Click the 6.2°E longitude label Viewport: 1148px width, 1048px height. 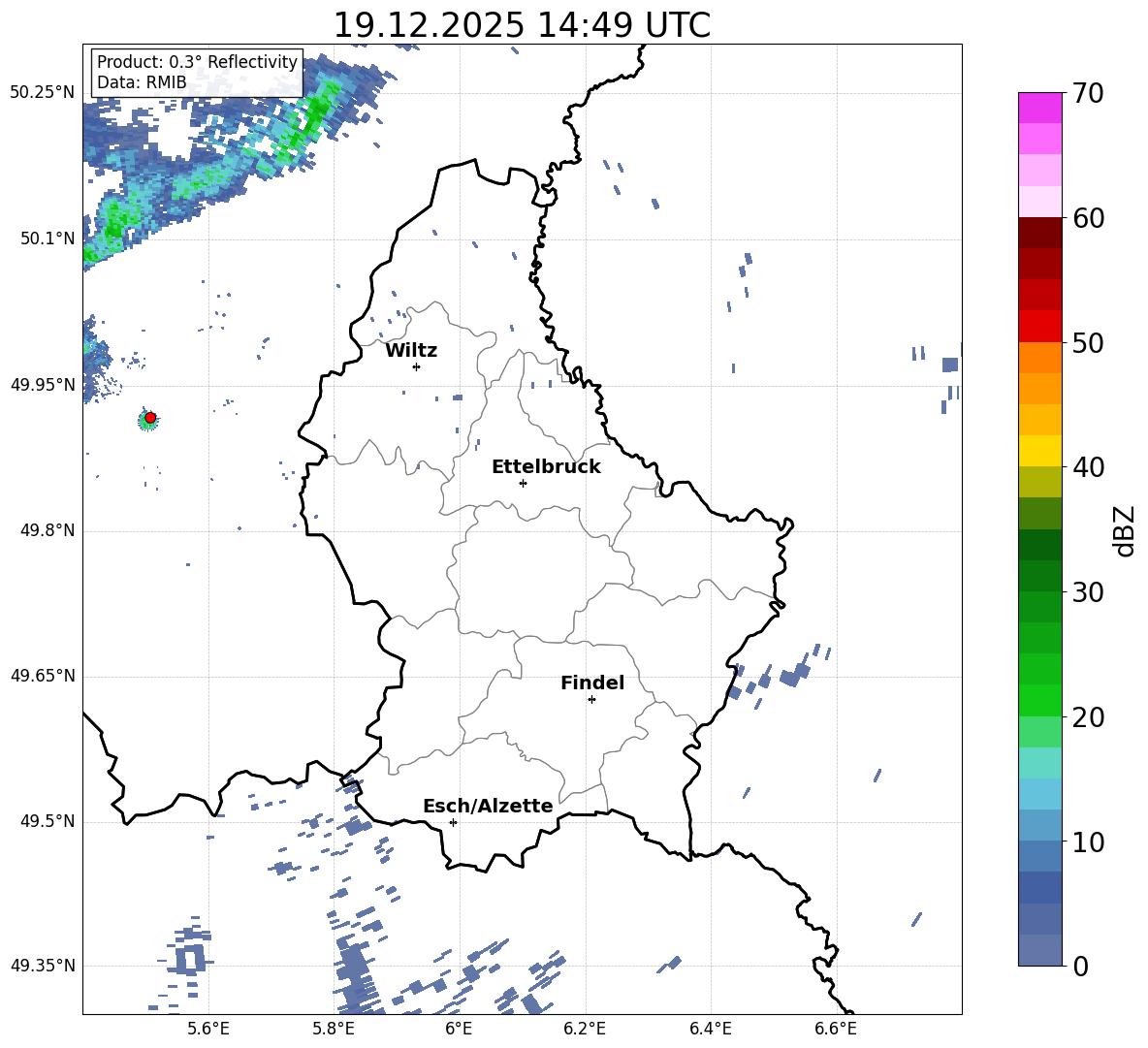point(585,1029)
